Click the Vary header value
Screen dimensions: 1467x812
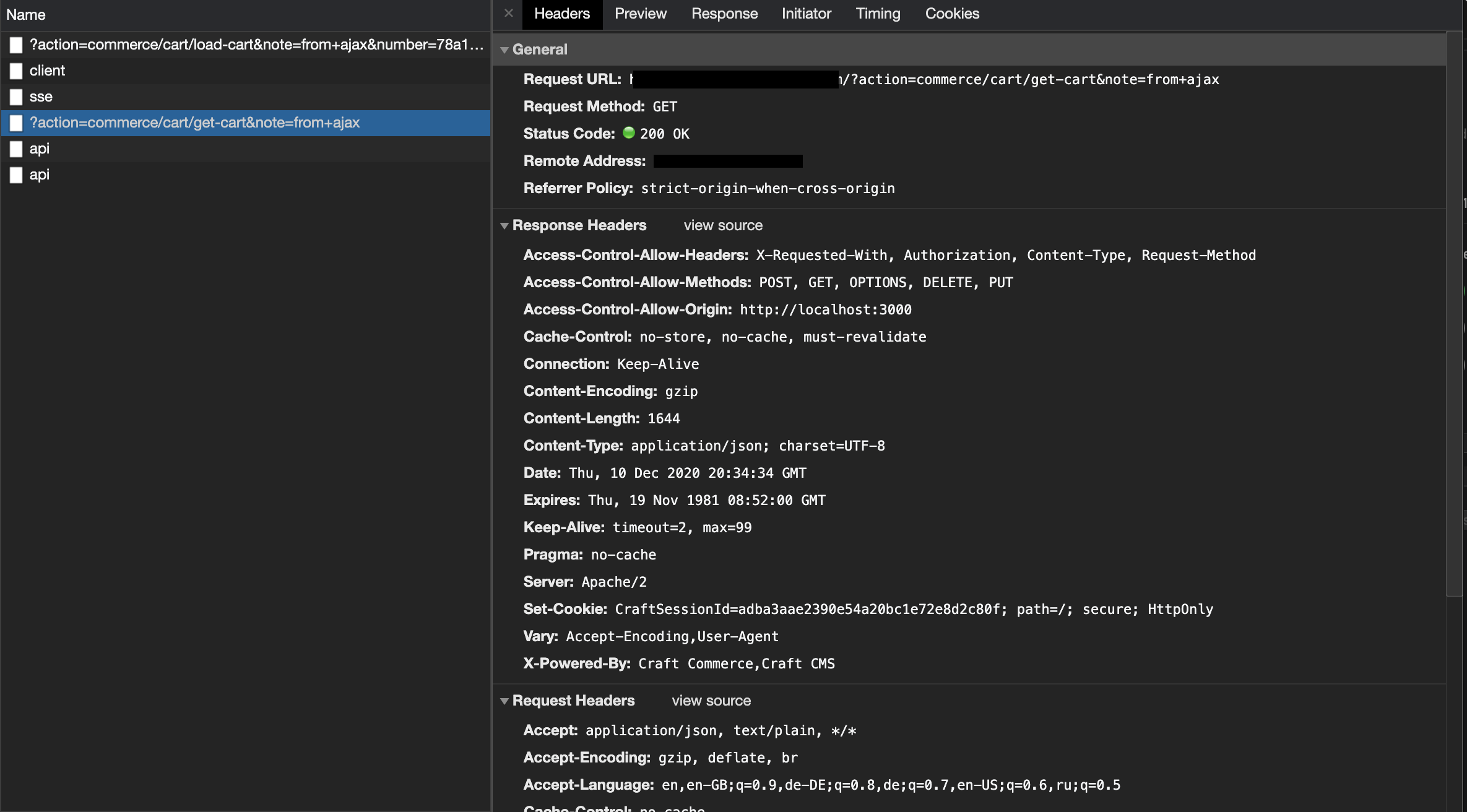pyautogui.click(x=672, y=636)
